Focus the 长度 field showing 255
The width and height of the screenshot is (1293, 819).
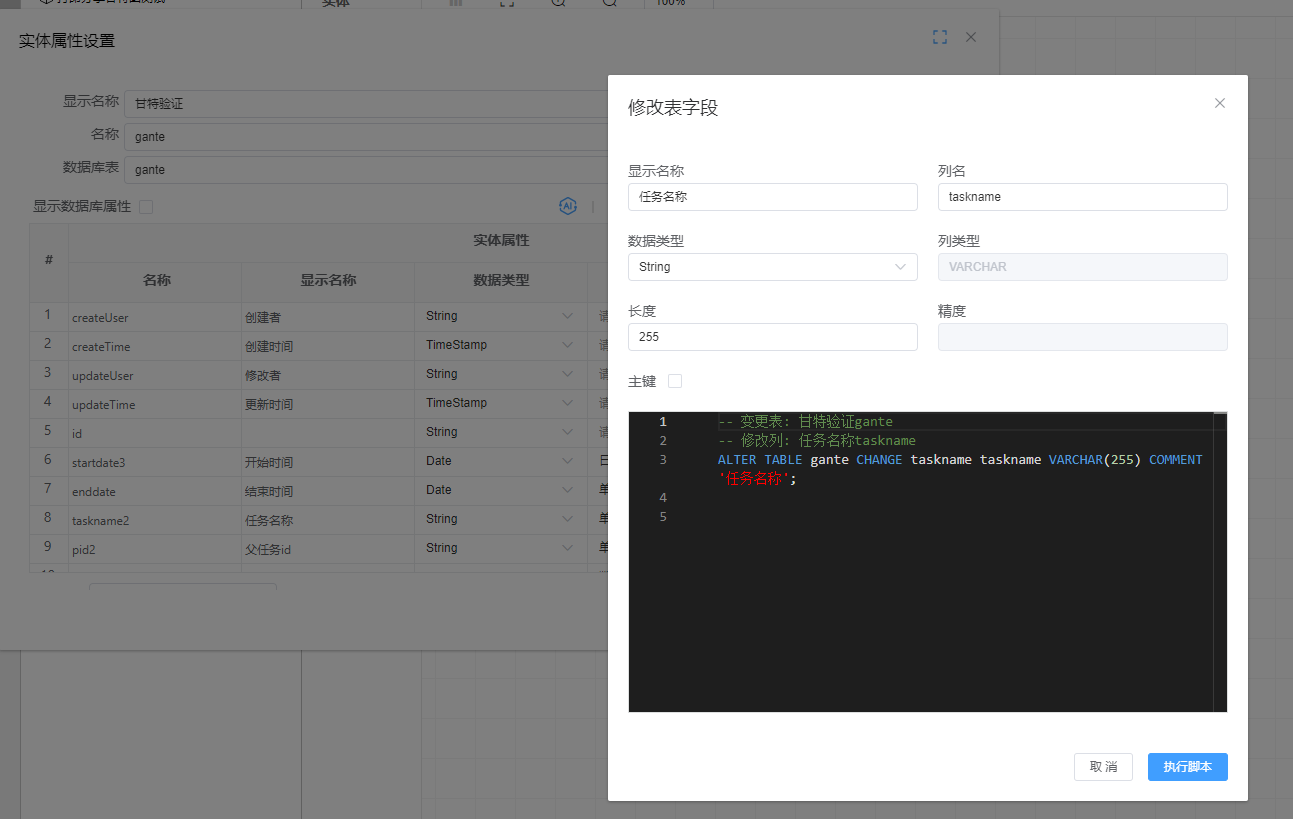772,337
